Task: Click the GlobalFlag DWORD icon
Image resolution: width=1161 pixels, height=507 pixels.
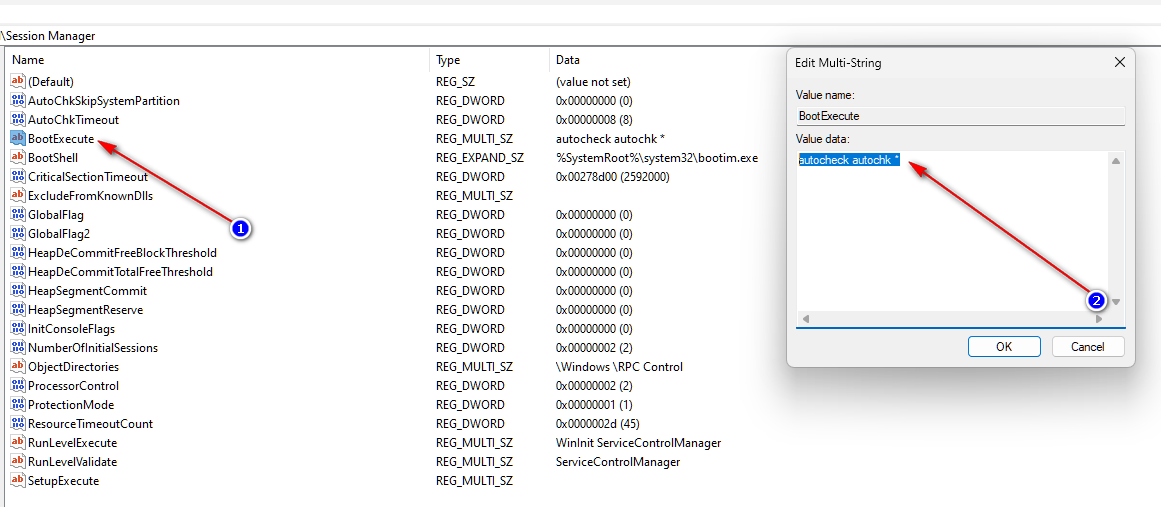Action: [18, 215]
